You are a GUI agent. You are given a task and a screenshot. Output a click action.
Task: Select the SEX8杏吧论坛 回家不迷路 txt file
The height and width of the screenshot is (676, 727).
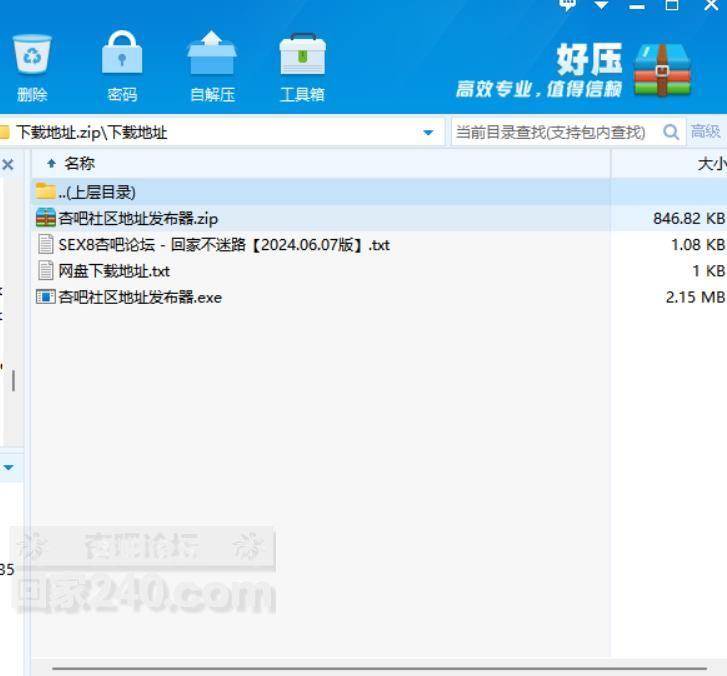pos(224,245)
